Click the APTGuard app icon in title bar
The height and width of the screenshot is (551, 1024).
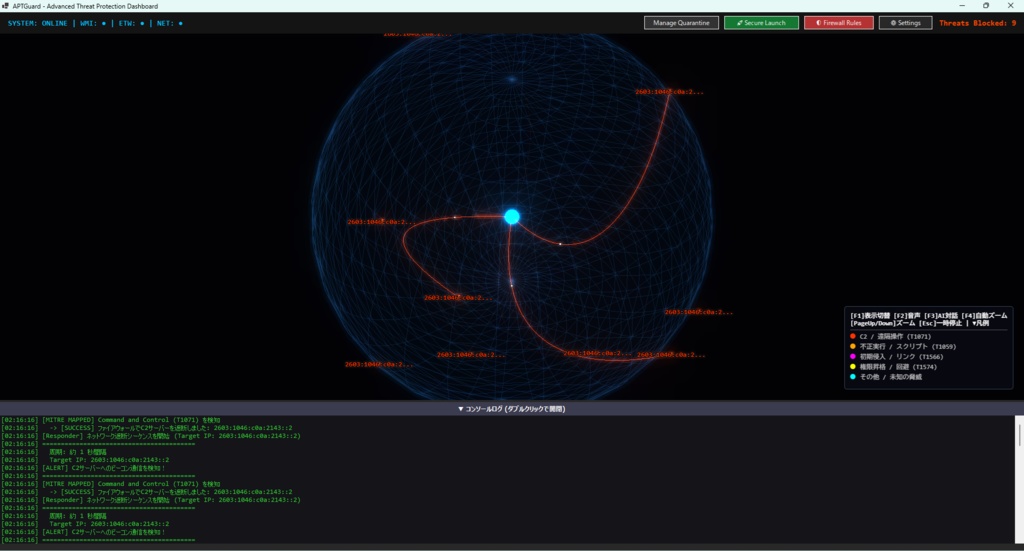(x=6, y=6)
